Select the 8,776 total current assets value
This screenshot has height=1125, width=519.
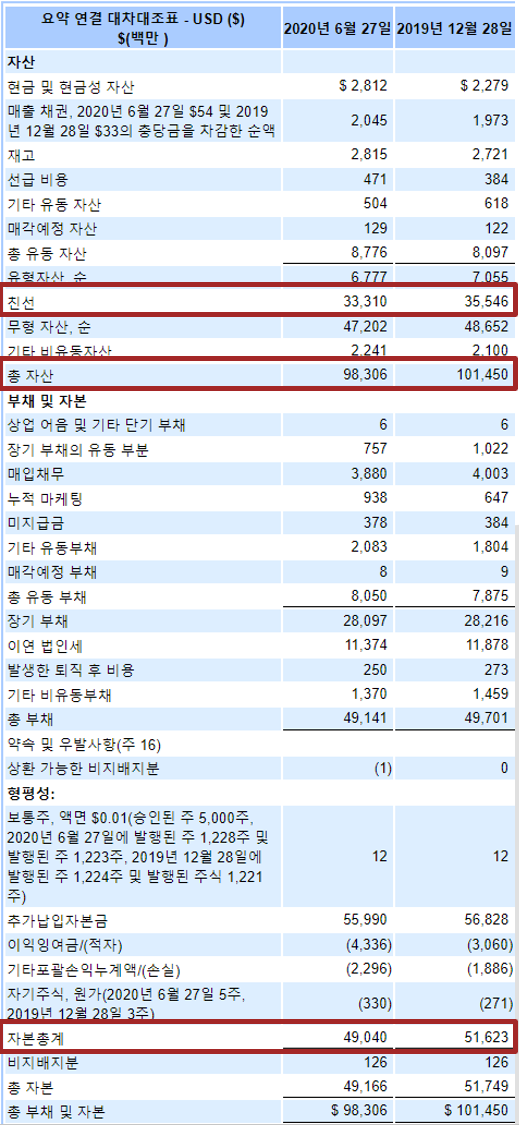pyautogui.click(x=370, y=253)
